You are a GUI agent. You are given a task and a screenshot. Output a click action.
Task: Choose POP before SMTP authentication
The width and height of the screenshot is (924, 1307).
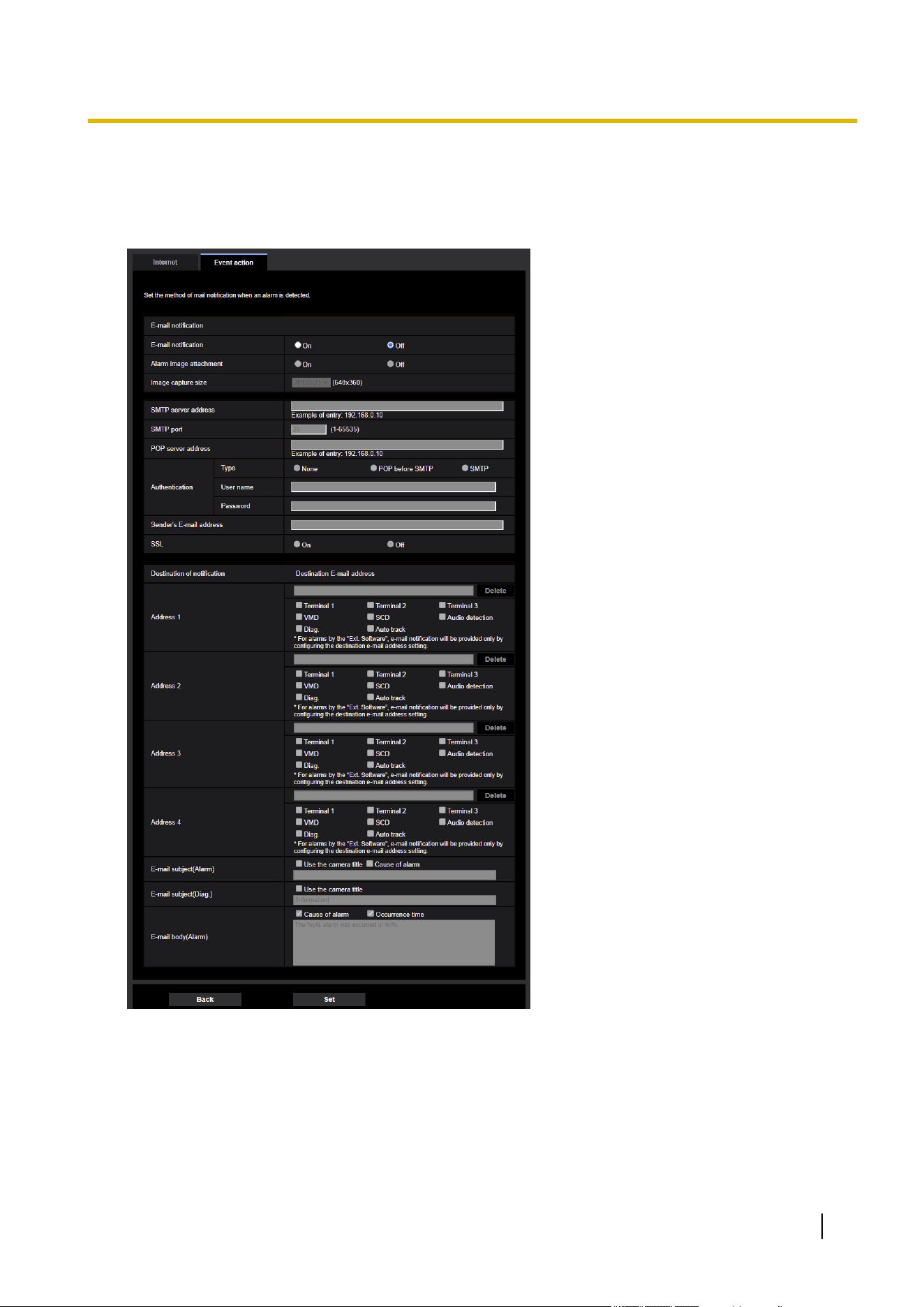click(374, 468)
